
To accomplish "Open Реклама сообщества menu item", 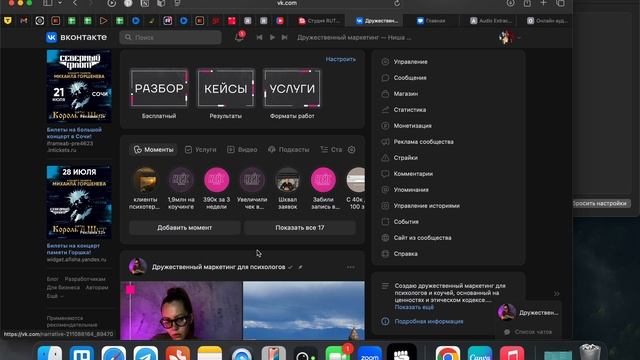I will click(423, 142).
